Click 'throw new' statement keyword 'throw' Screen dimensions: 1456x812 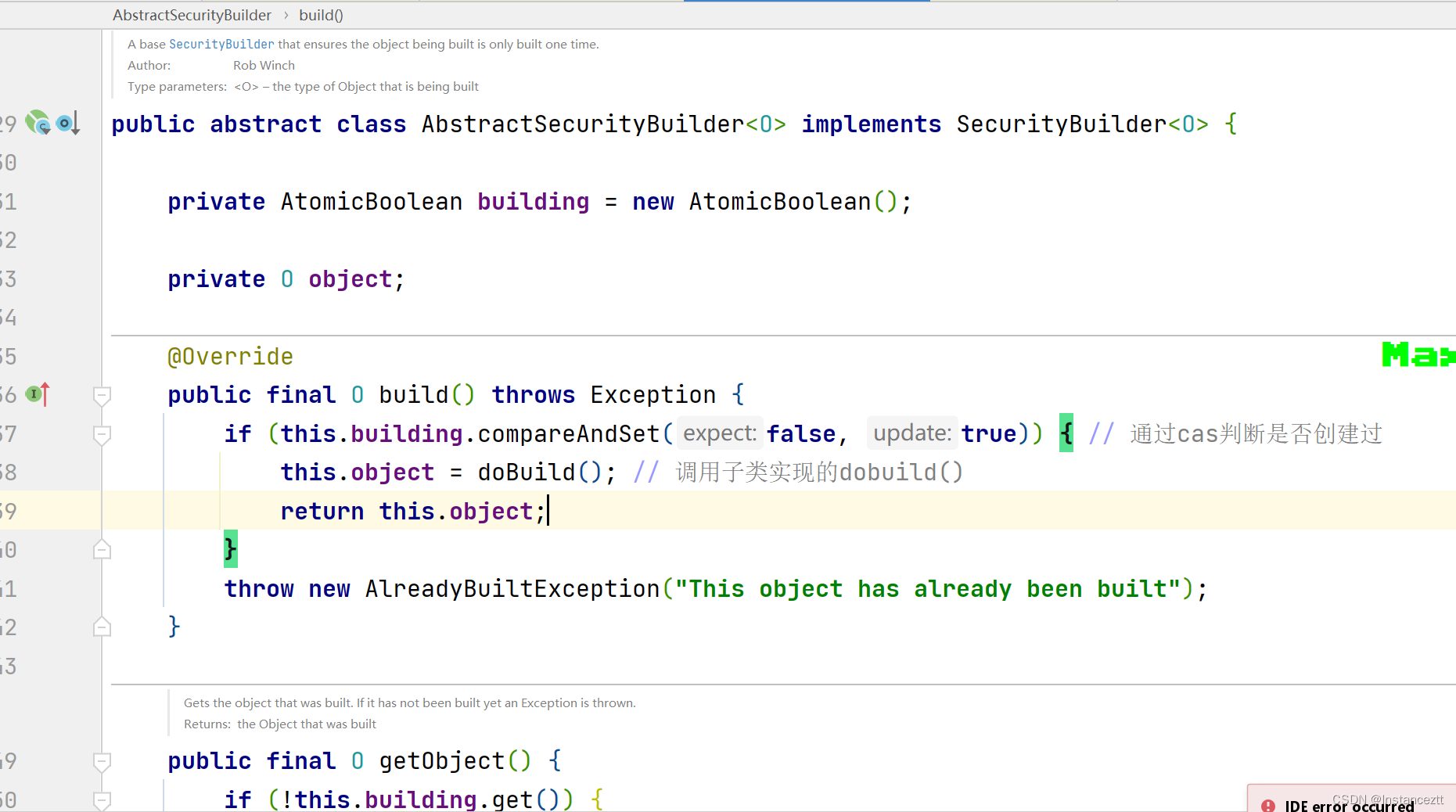pyautogui.click(x=259, y=589)
